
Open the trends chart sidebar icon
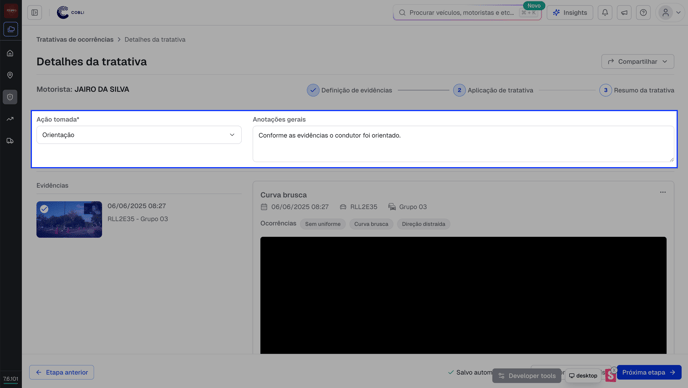coord(10,119)
